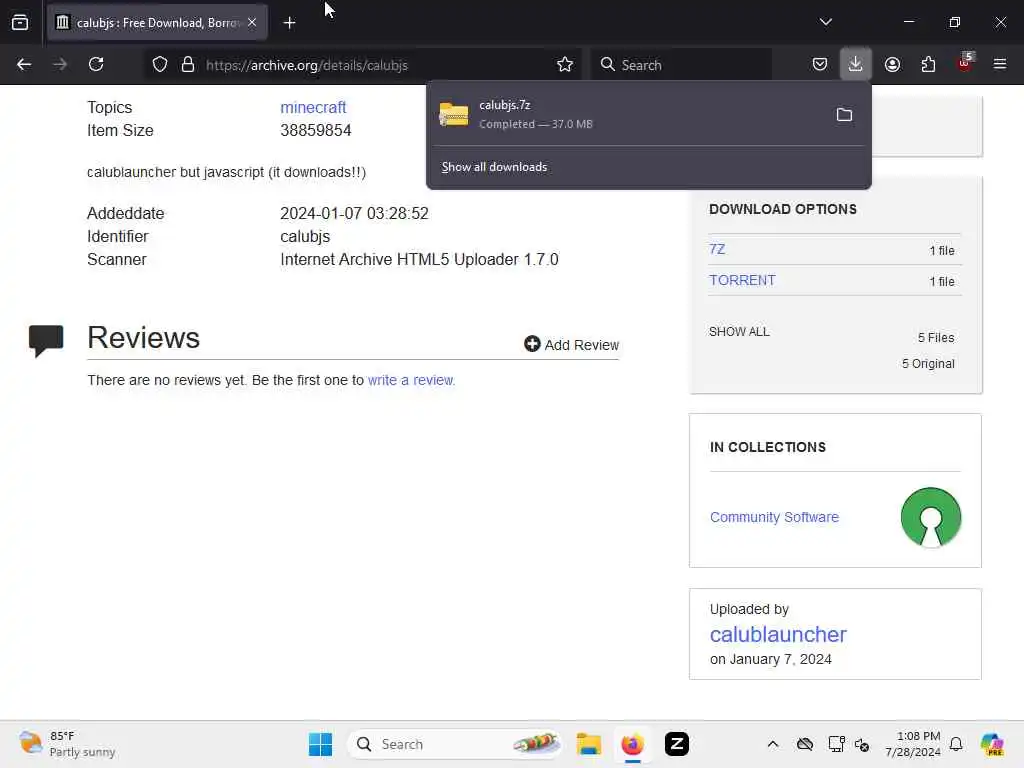
Task: Select the calubjs tab
Action: (157, 23)
